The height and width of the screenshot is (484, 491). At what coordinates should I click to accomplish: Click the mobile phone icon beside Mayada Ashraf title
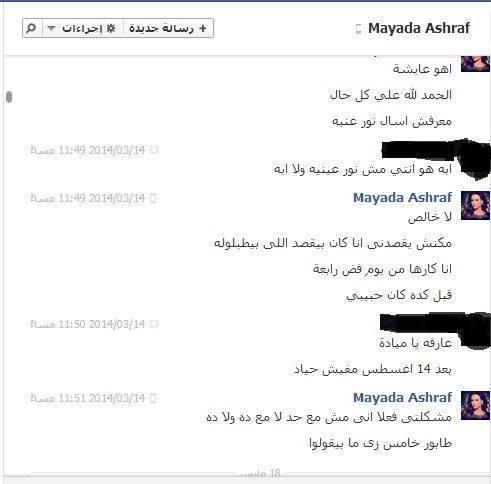tap(358, 29)
